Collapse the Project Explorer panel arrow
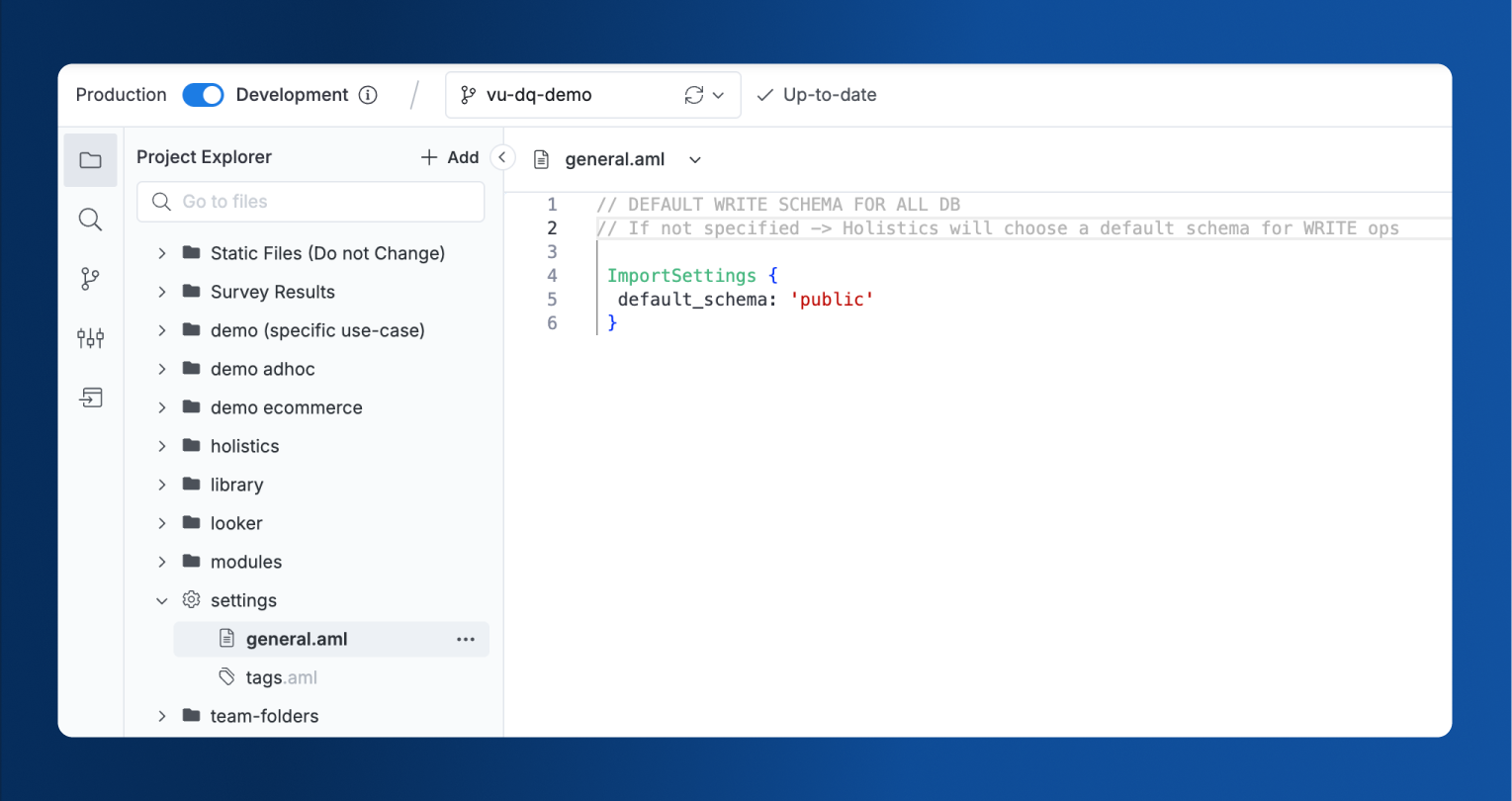Image resolution: width=1512 pixels, height=801 pixels. click(502, 157)
